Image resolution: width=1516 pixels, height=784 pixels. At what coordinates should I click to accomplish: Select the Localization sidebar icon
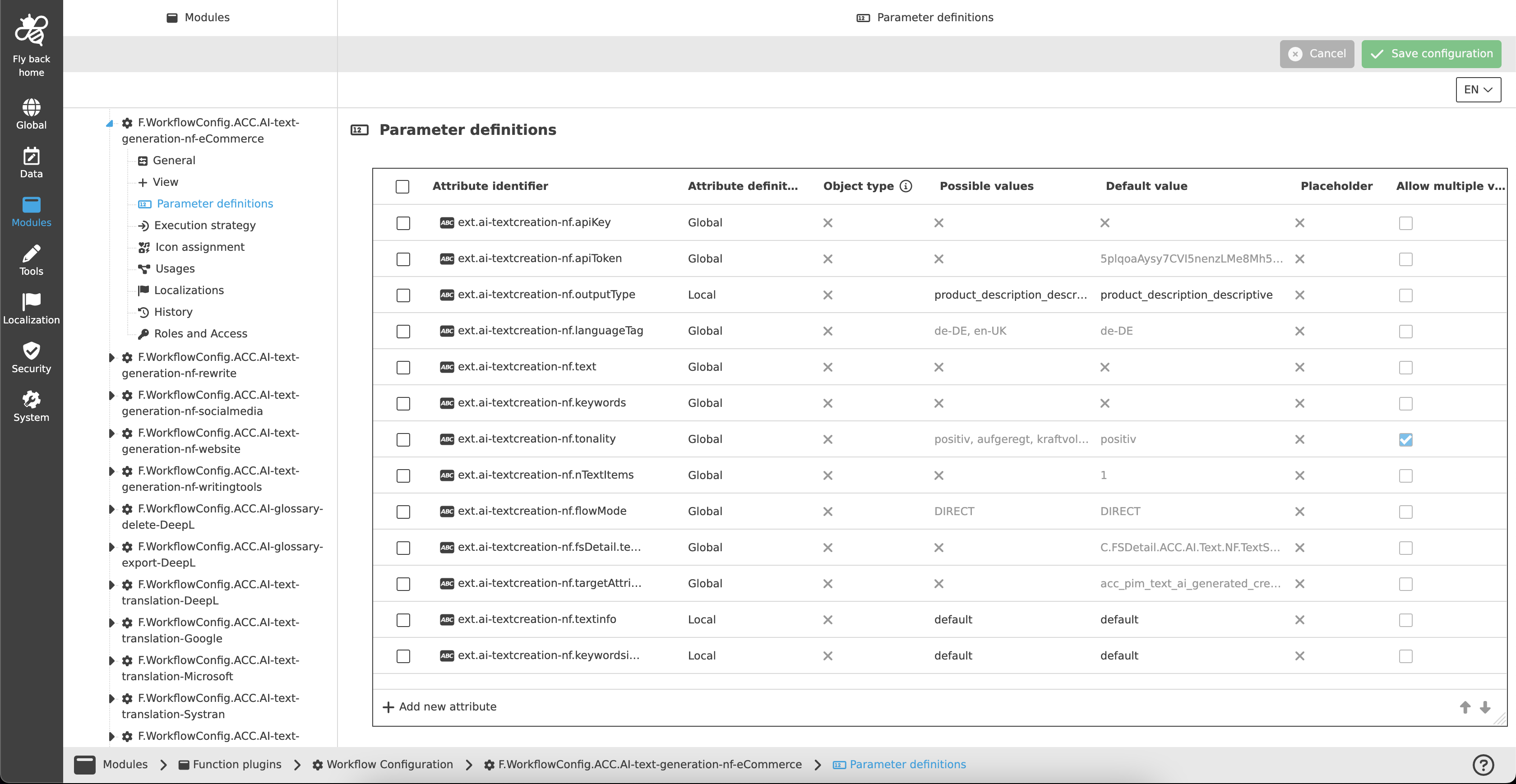[31, 304]
